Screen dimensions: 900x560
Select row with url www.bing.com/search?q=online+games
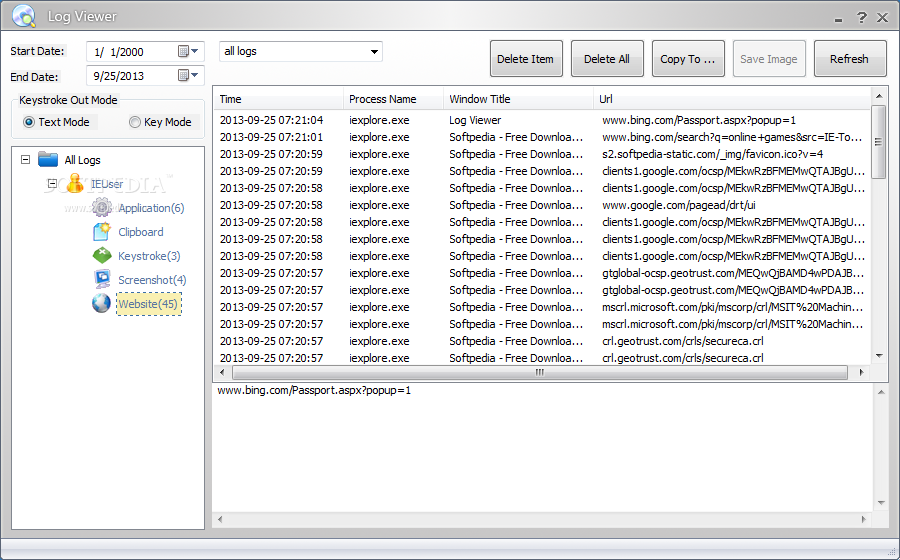pyautogui.click(x=542, y=137)
